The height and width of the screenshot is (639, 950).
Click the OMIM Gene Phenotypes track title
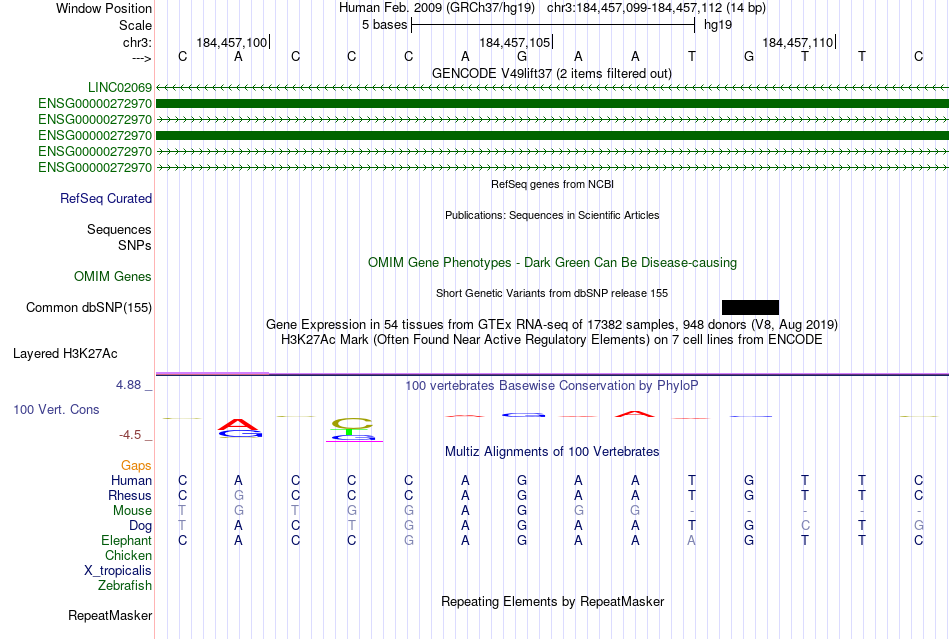(553, 262)
